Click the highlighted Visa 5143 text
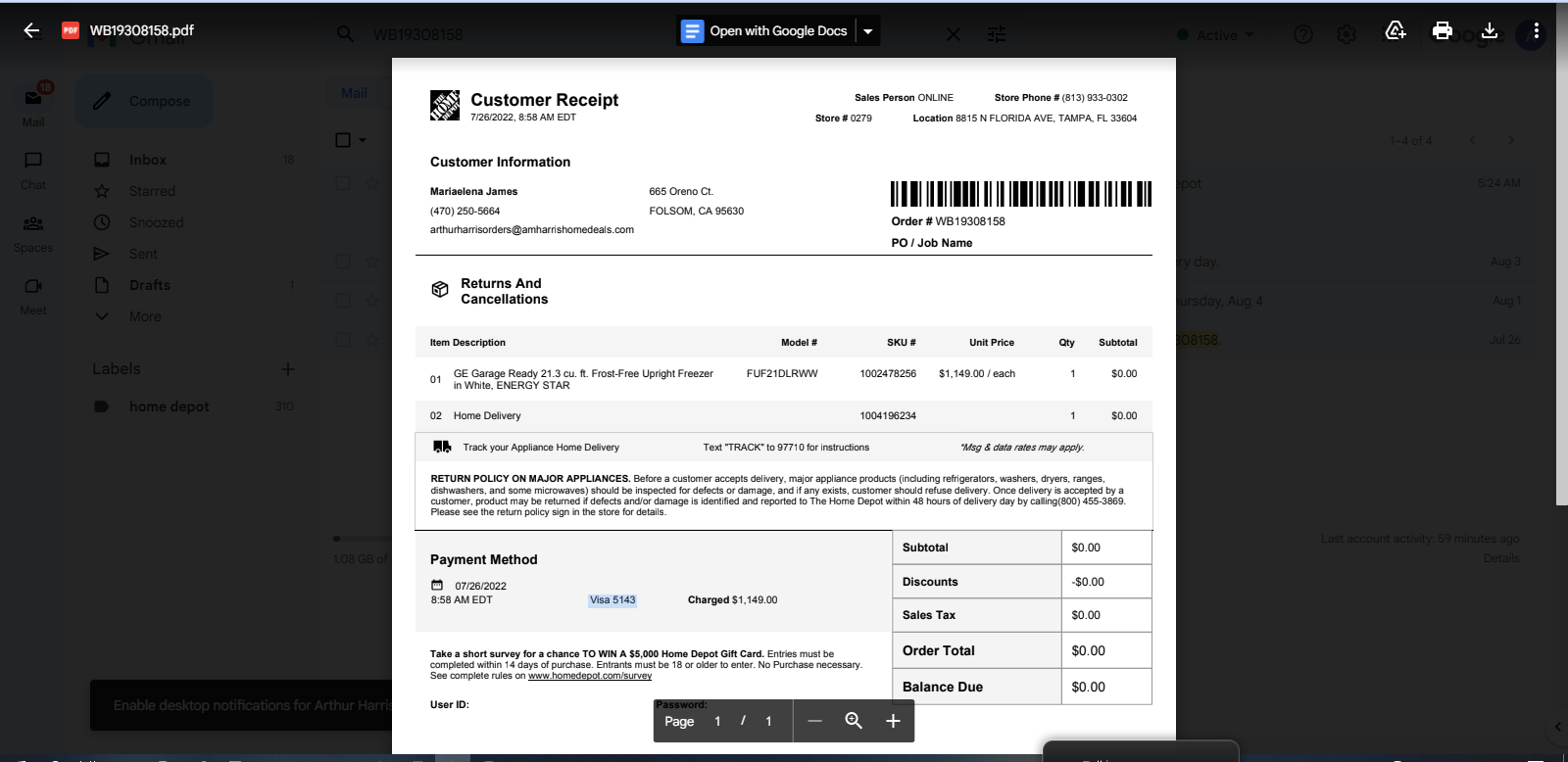The height and width of the screenshot is (762, 1568). point(612,600)
